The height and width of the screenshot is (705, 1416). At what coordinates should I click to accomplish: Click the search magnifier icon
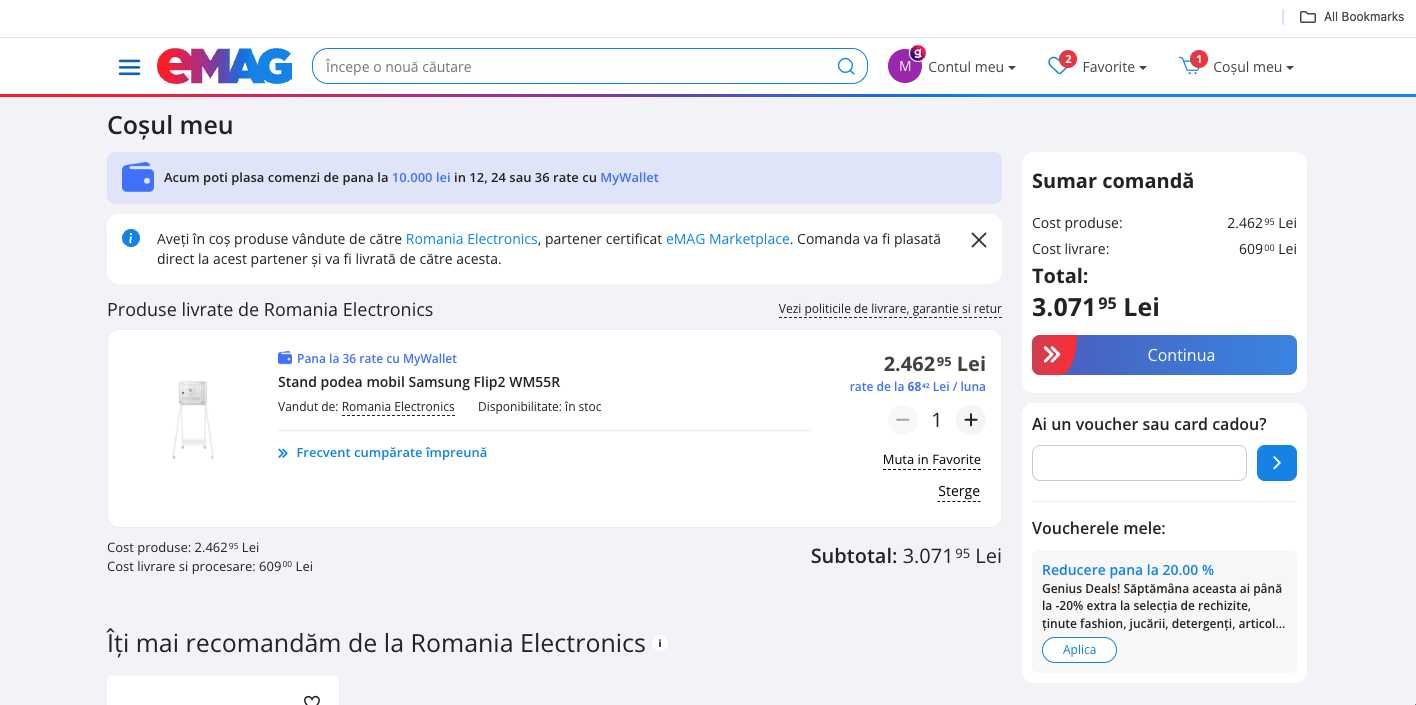tap(846, 67)
